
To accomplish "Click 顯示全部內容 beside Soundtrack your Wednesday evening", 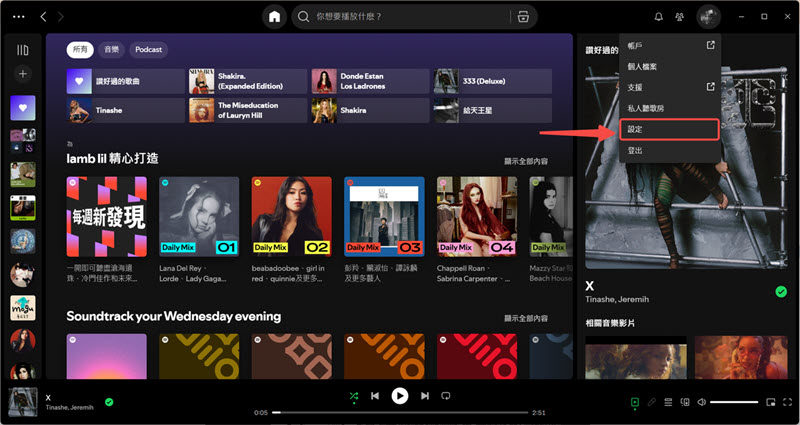I will (526, 318).
